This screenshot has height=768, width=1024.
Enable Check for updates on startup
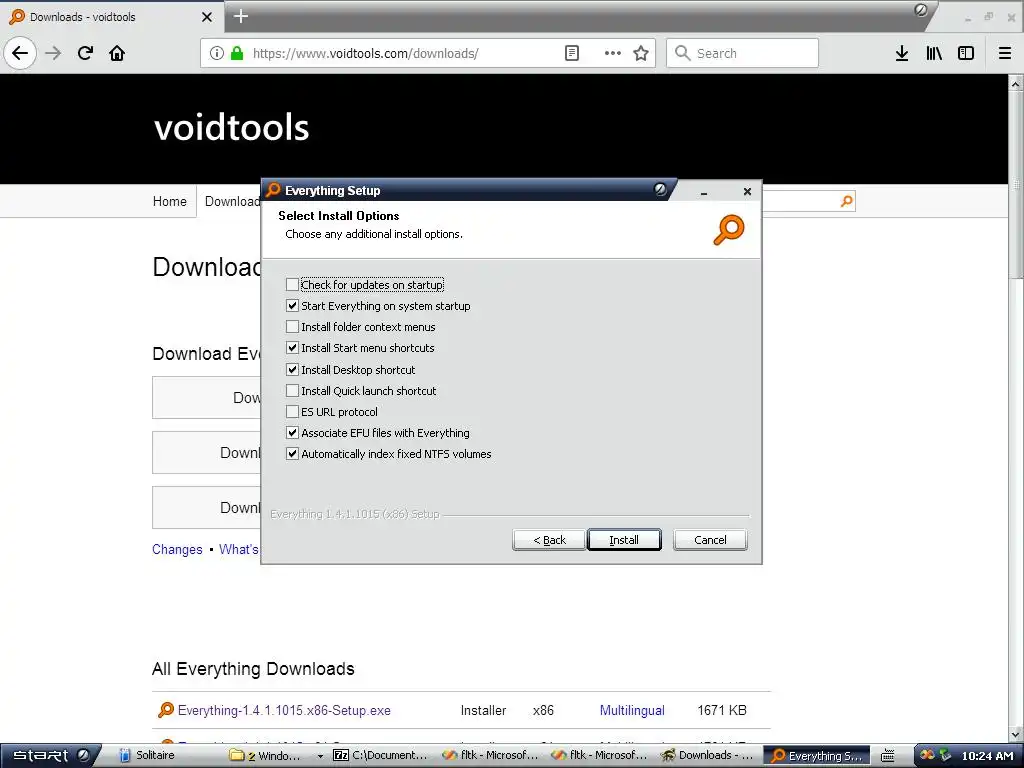(293, 285)
